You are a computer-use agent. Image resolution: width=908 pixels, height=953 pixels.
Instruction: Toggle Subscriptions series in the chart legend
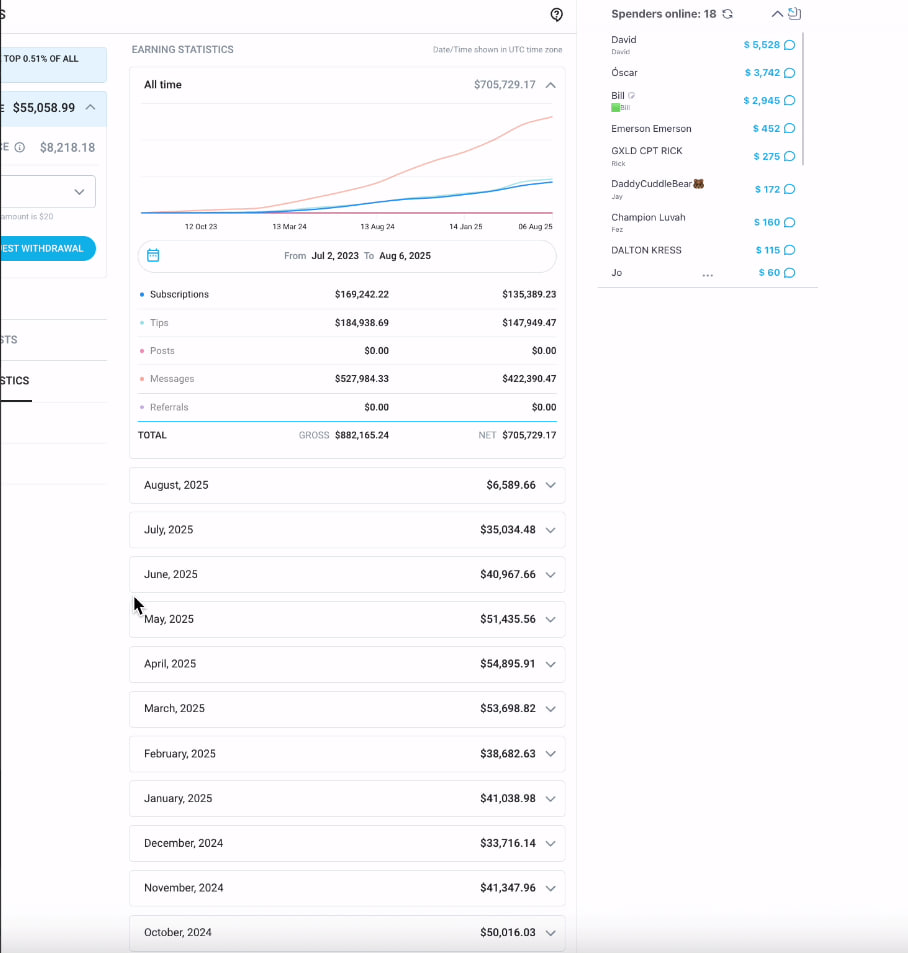pos(178,295)
